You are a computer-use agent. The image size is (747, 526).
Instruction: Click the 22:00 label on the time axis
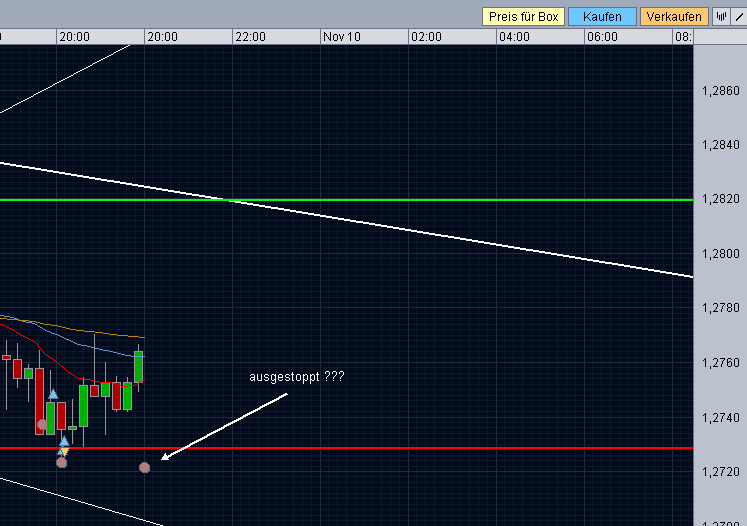pos(250,36)
